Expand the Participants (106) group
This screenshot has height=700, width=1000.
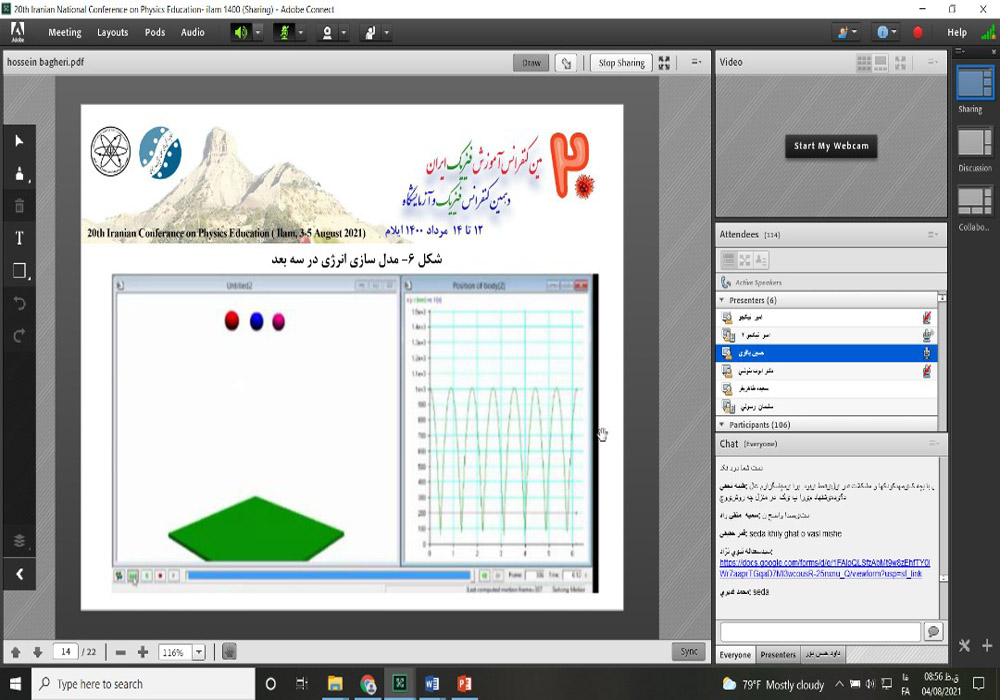(x=722, y=425)
